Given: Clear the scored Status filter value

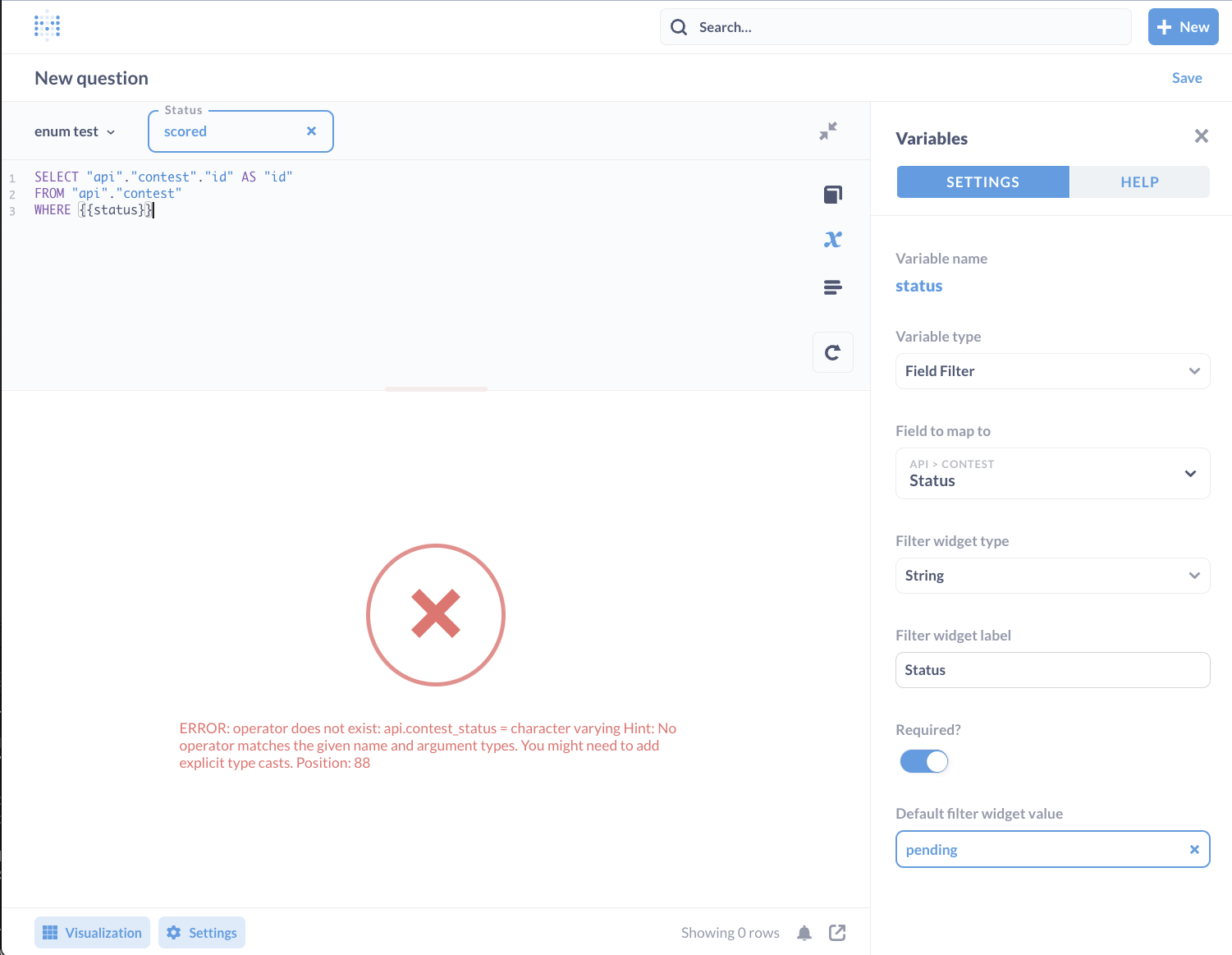Looking at the screenshot, I should pyautogui.click(x=311, y=131).
